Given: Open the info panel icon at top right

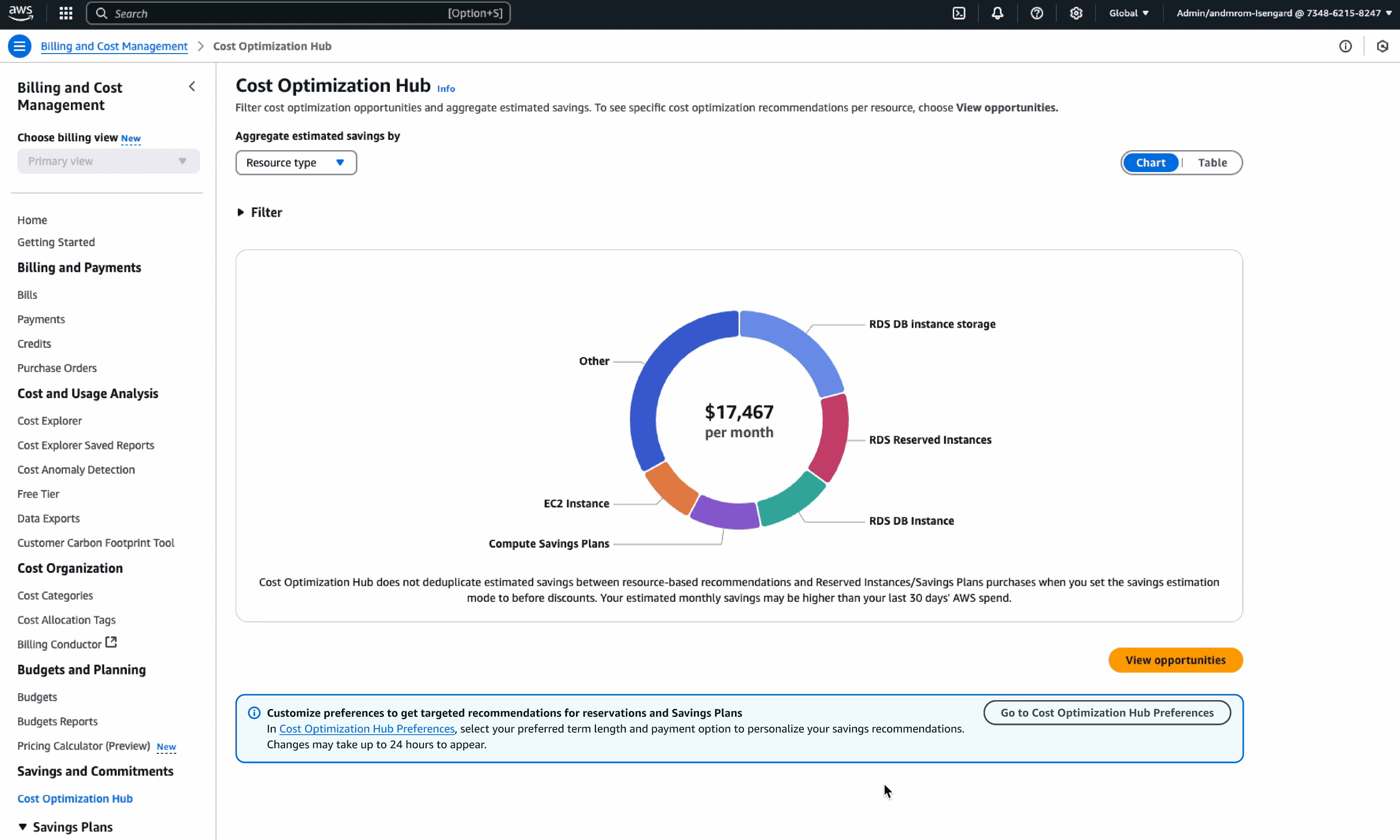Looking at the screenshot, I should [1345, 47].
